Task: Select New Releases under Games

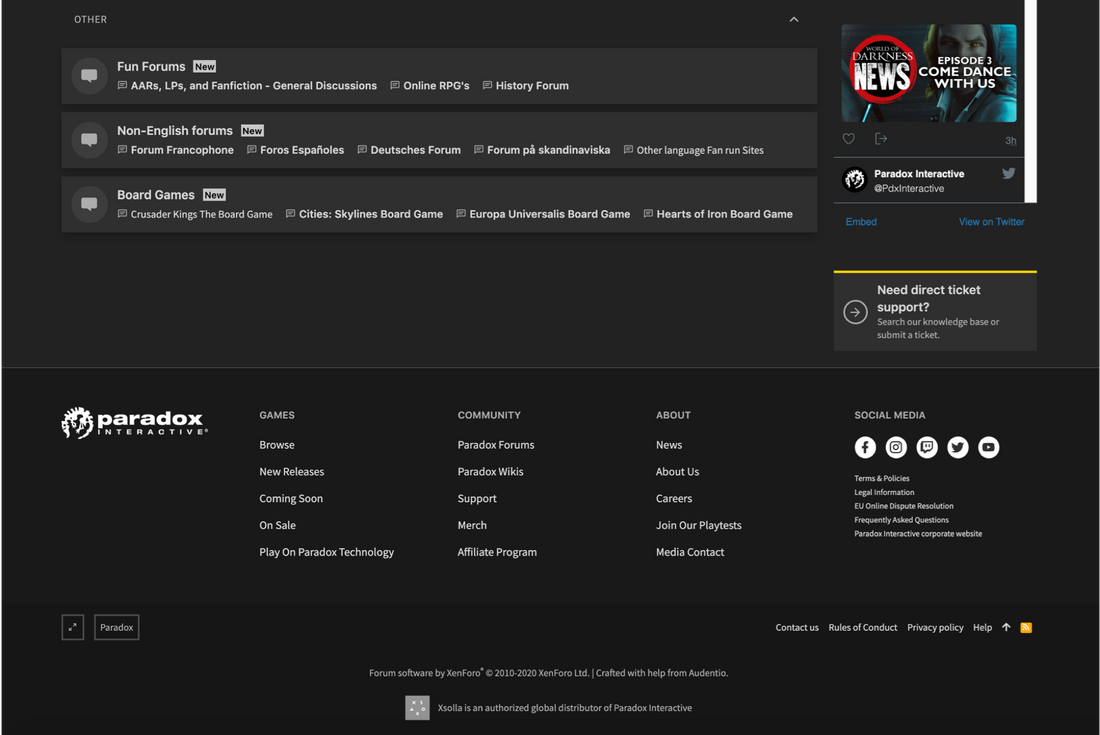Action: pyautogui.click(x=291, y=471)
